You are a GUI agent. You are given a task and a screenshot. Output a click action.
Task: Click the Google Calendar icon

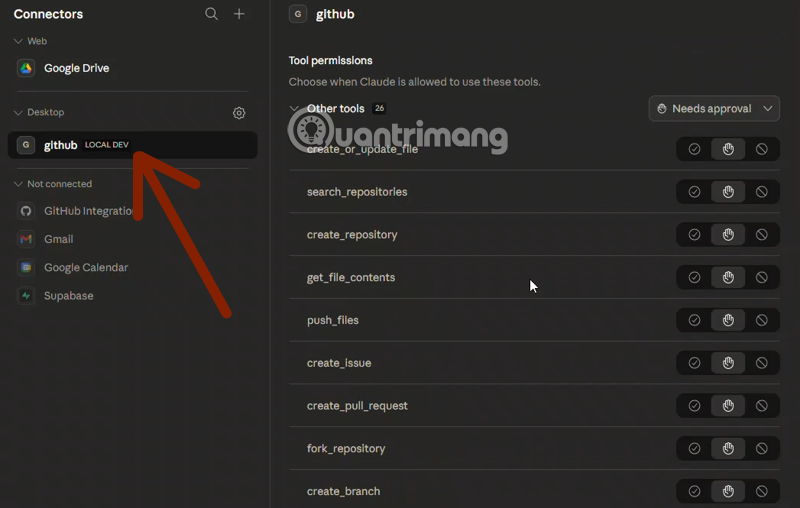click(26, 267)
